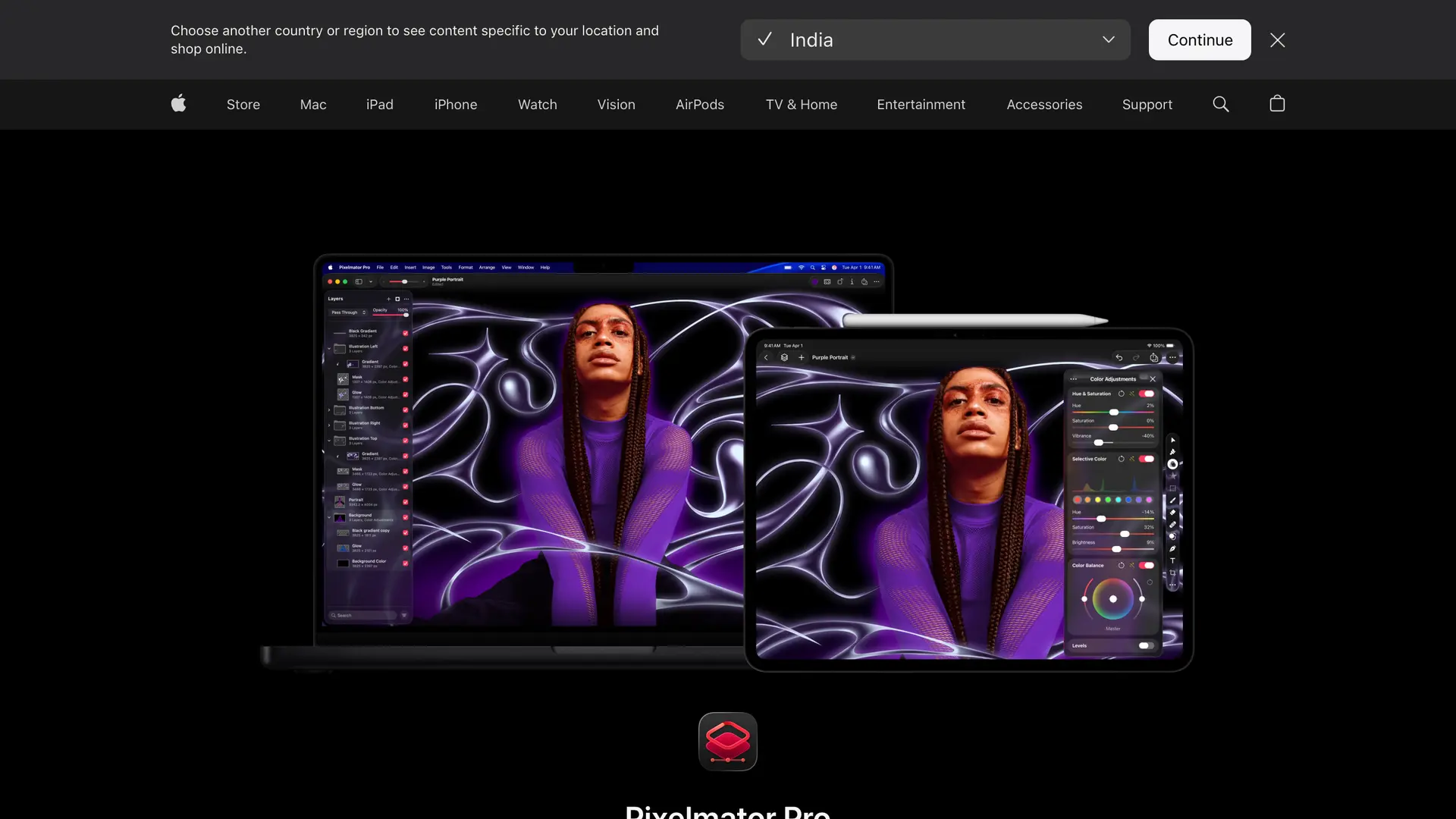Click the Apple logo in navigation bar
The width and height of the screenshot is (1456, 819).
pyautogui.click(x=179, y=104)
